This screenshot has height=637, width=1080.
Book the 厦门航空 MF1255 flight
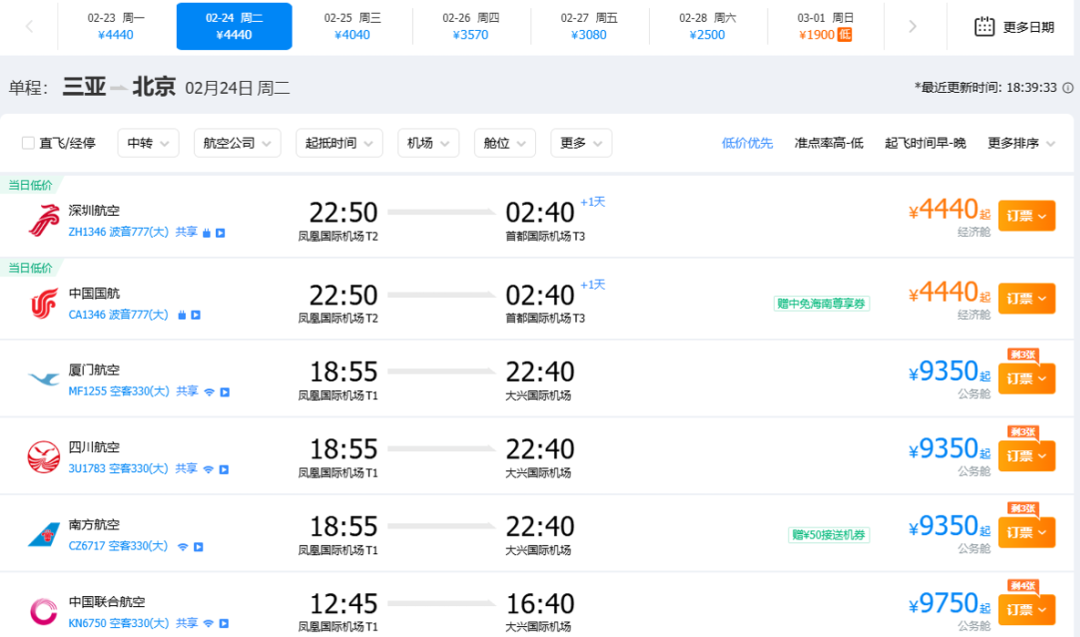(1026, 378)
